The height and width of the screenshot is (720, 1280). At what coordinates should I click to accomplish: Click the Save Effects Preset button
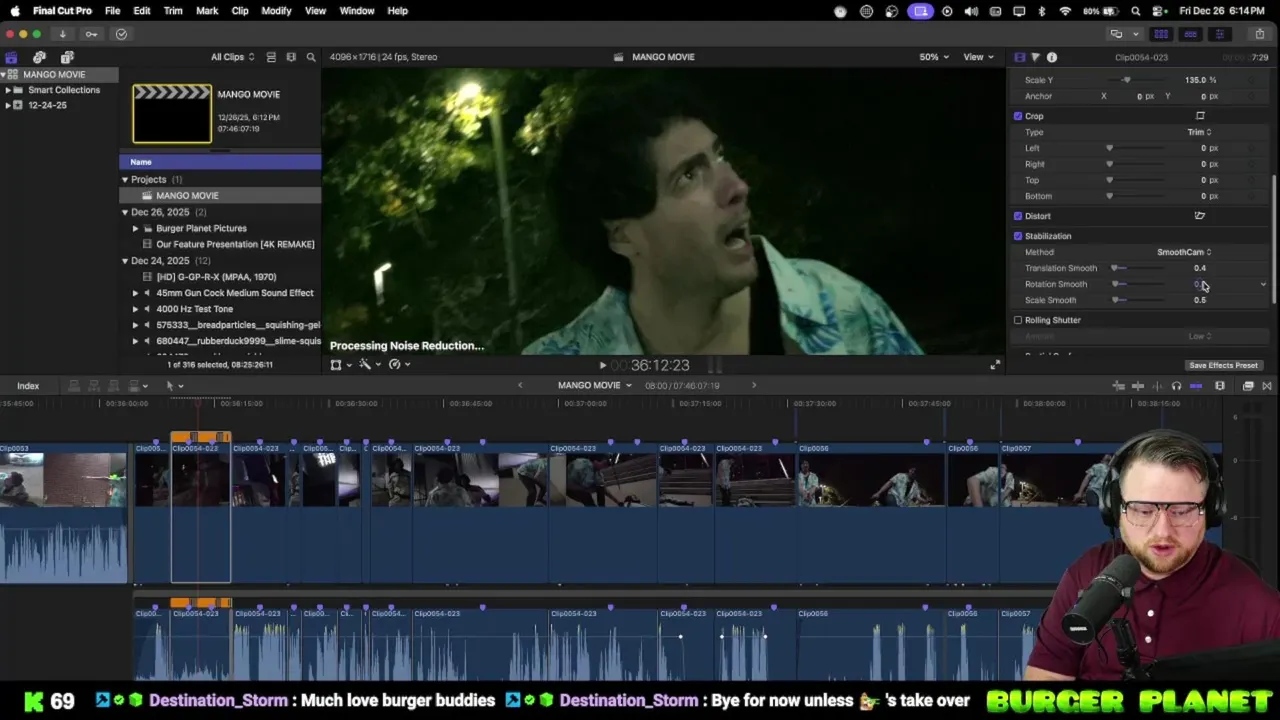[x=1223, y=365]
